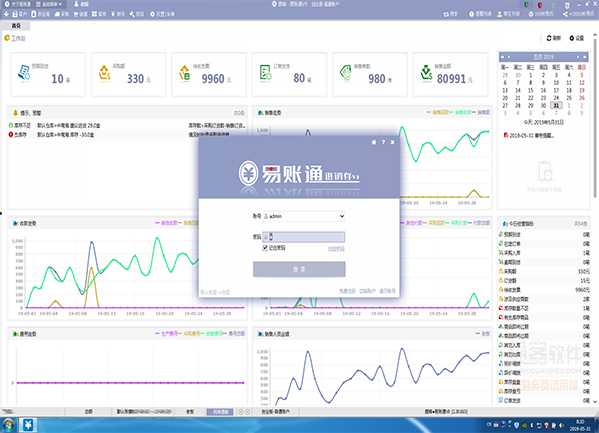Toggle the remember password checkbox

[265, 248]
